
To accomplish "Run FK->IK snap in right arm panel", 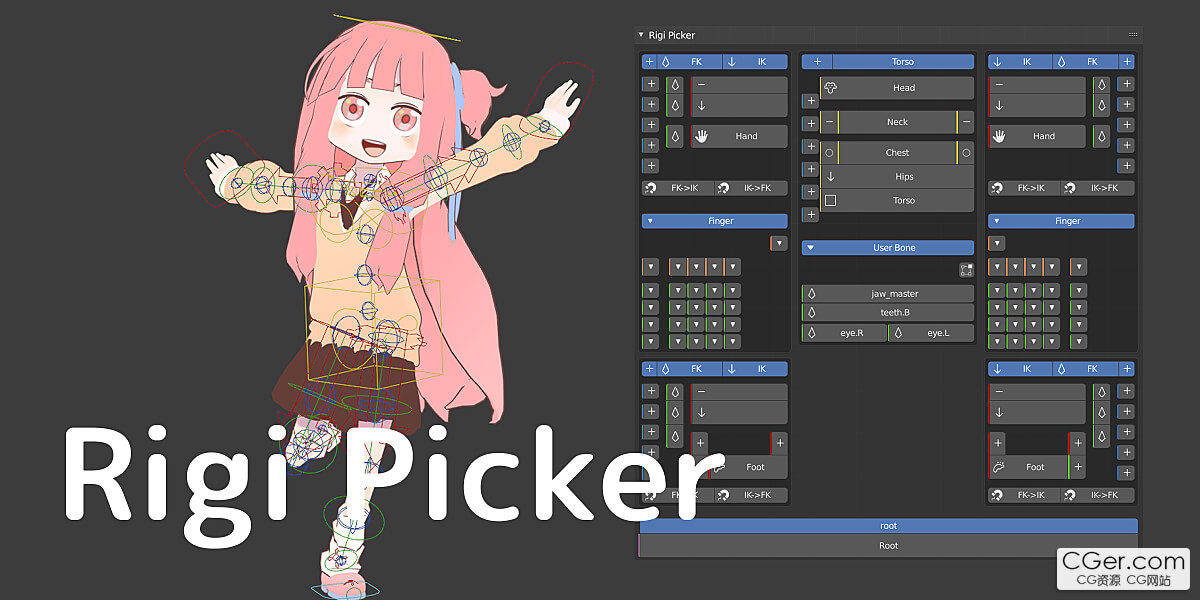I will pos(1024,188).
